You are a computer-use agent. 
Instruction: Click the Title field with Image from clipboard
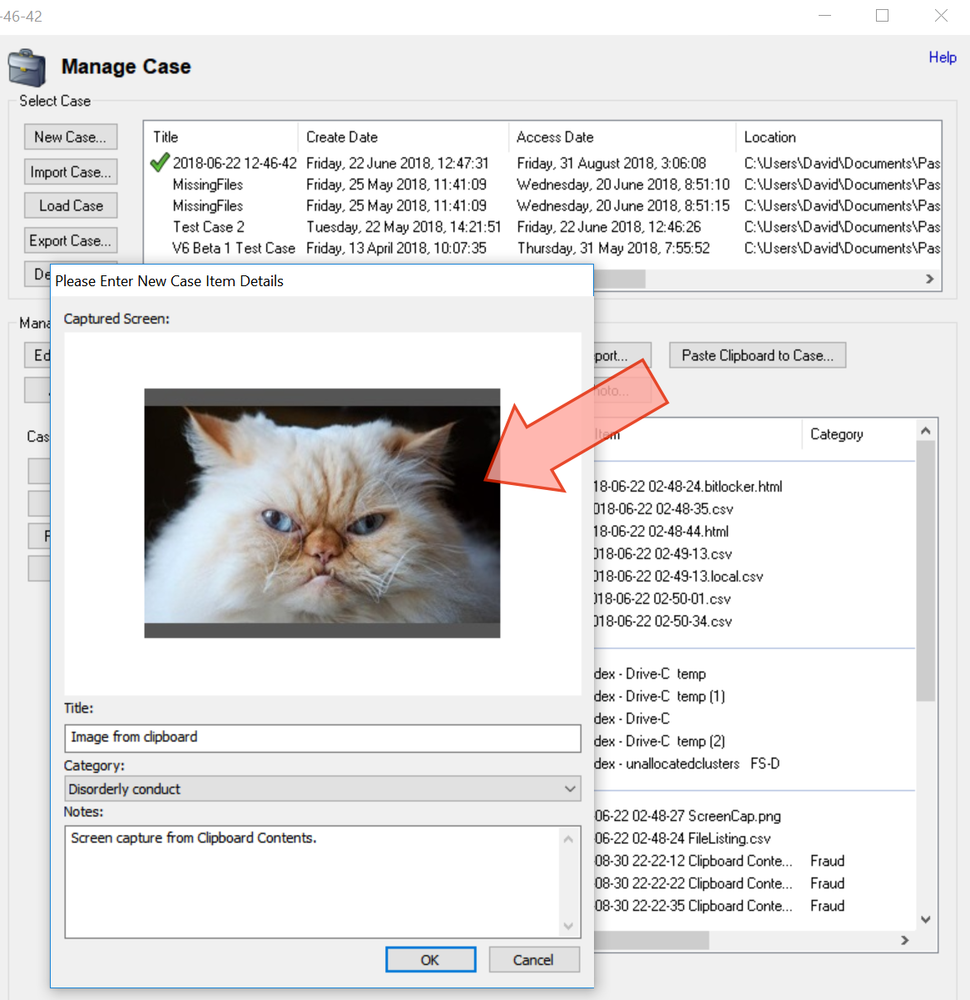pyautogui.click(x=322, y=738)
